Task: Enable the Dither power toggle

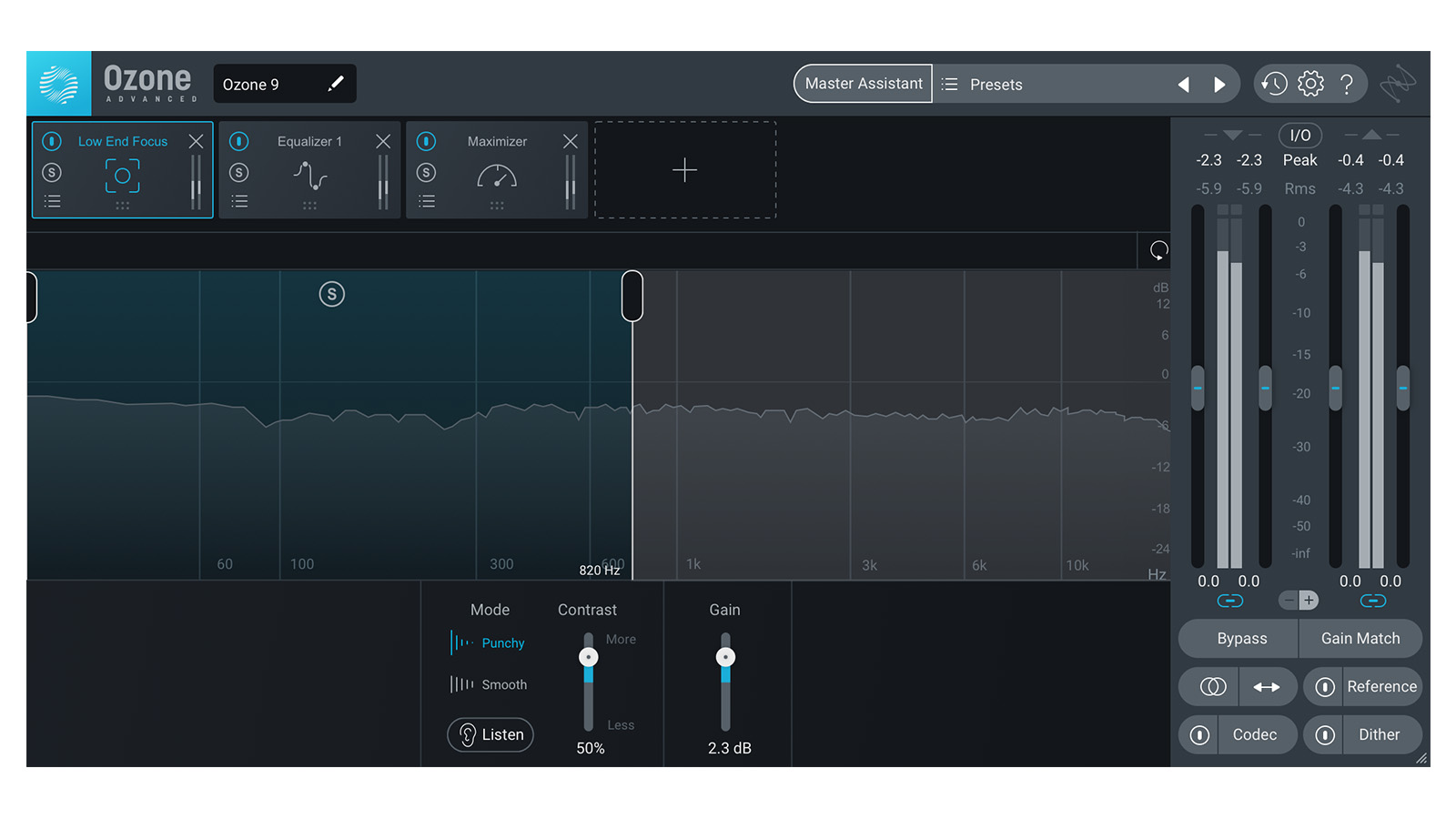Action: point(1325,735)
